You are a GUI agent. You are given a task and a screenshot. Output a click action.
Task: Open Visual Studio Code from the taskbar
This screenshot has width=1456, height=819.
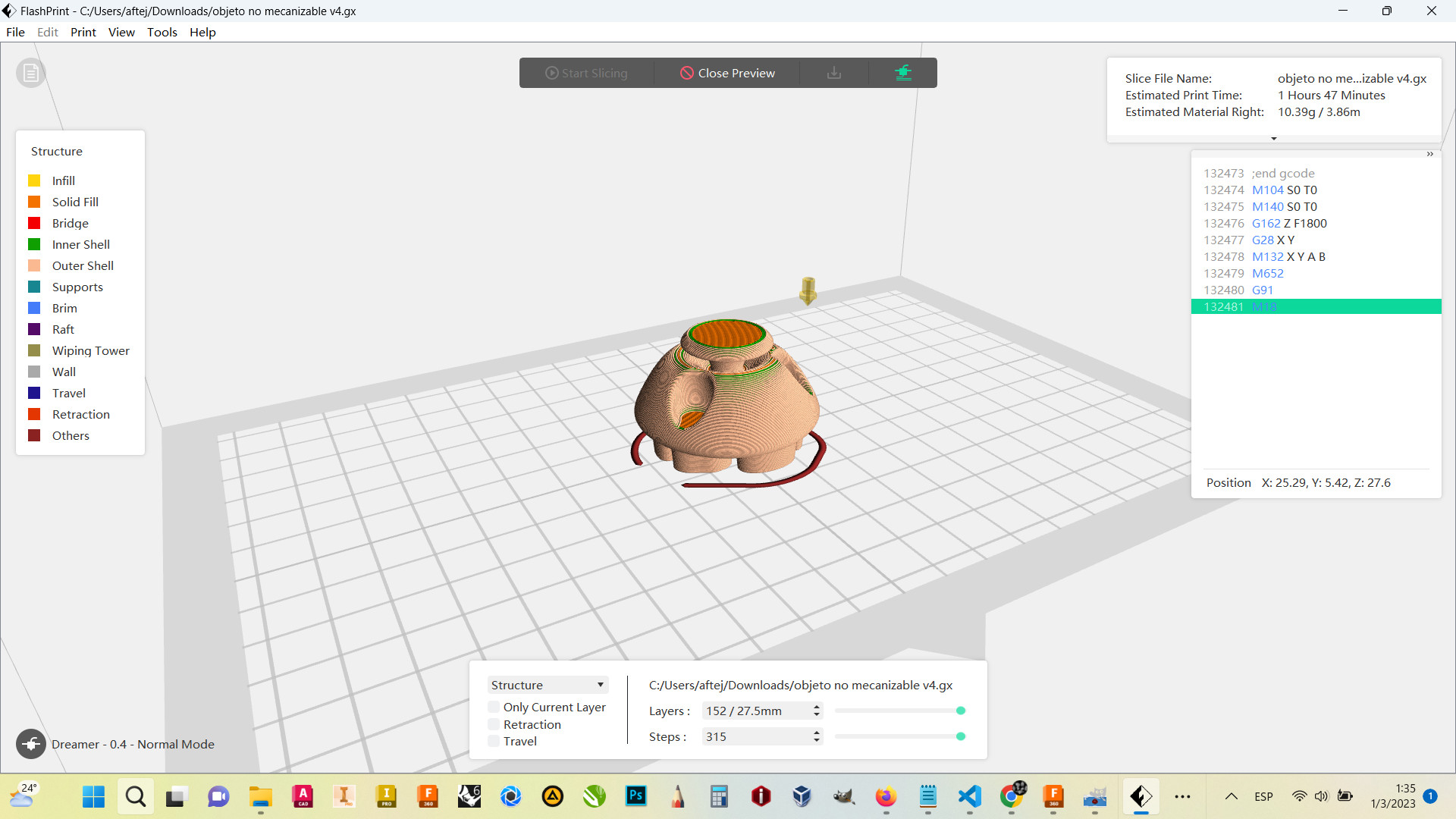969,796
